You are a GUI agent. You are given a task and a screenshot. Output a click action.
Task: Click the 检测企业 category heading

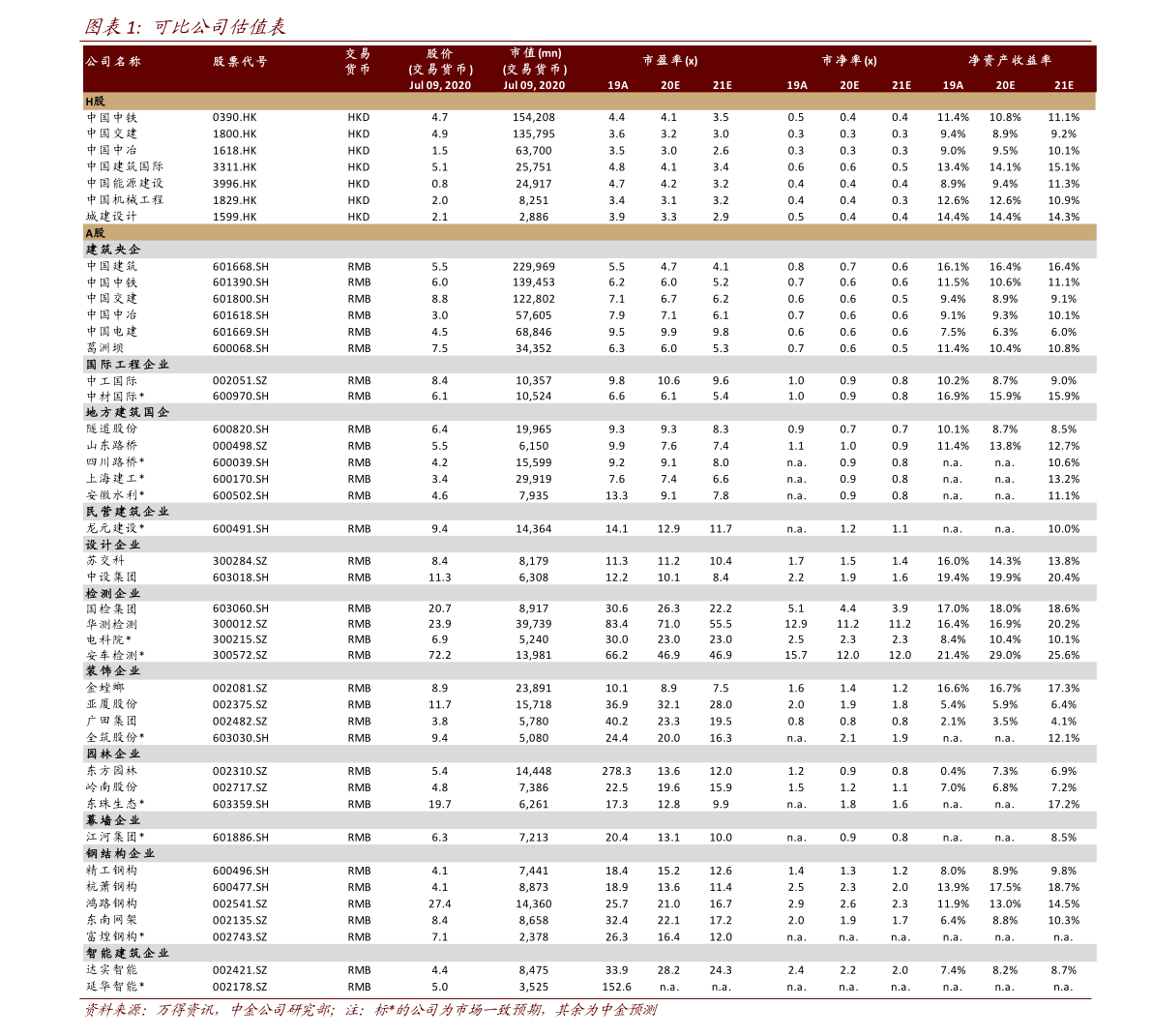coord(113,593)
